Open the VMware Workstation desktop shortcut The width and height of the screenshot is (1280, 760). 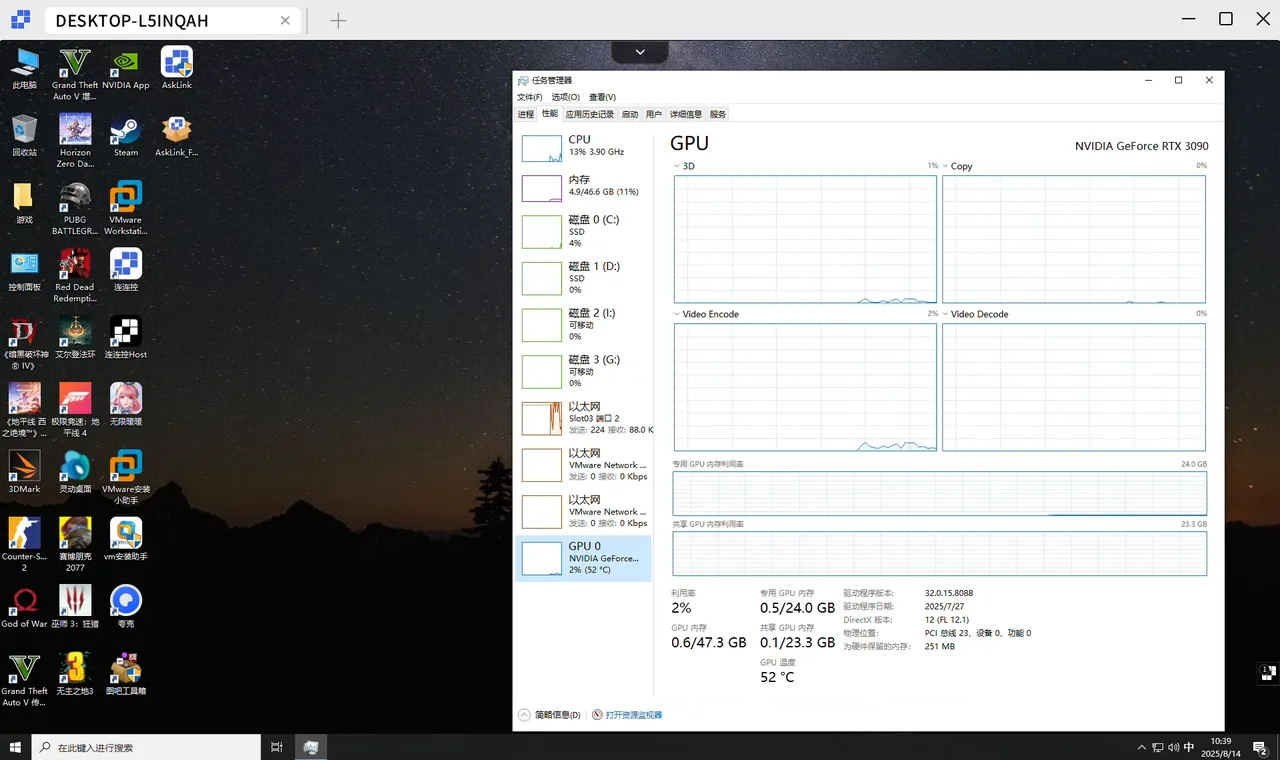click(126, 208)
